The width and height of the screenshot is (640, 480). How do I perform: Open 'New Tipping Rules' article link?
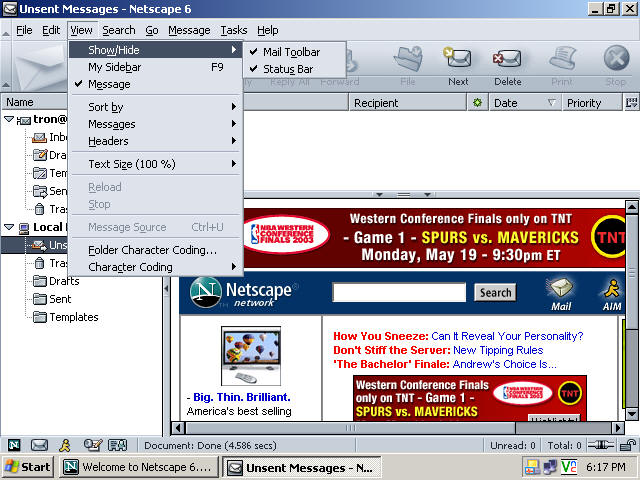(498, 350)
